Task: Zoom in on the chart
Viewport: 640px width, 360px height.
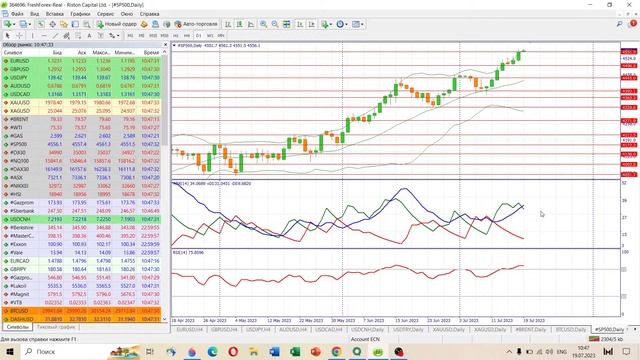Action: 263,24
